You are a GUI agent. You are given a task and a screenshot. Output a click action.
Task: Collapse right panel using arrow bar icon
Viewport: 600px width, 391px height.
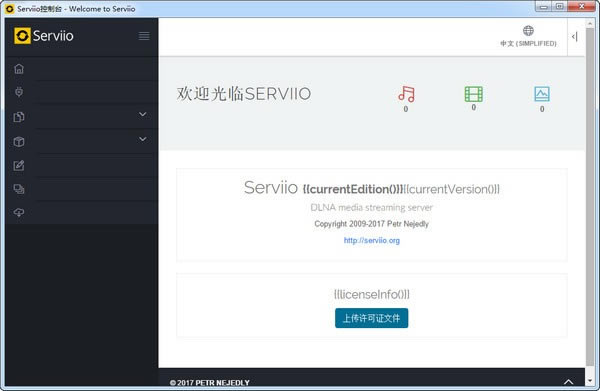[574, 37]
